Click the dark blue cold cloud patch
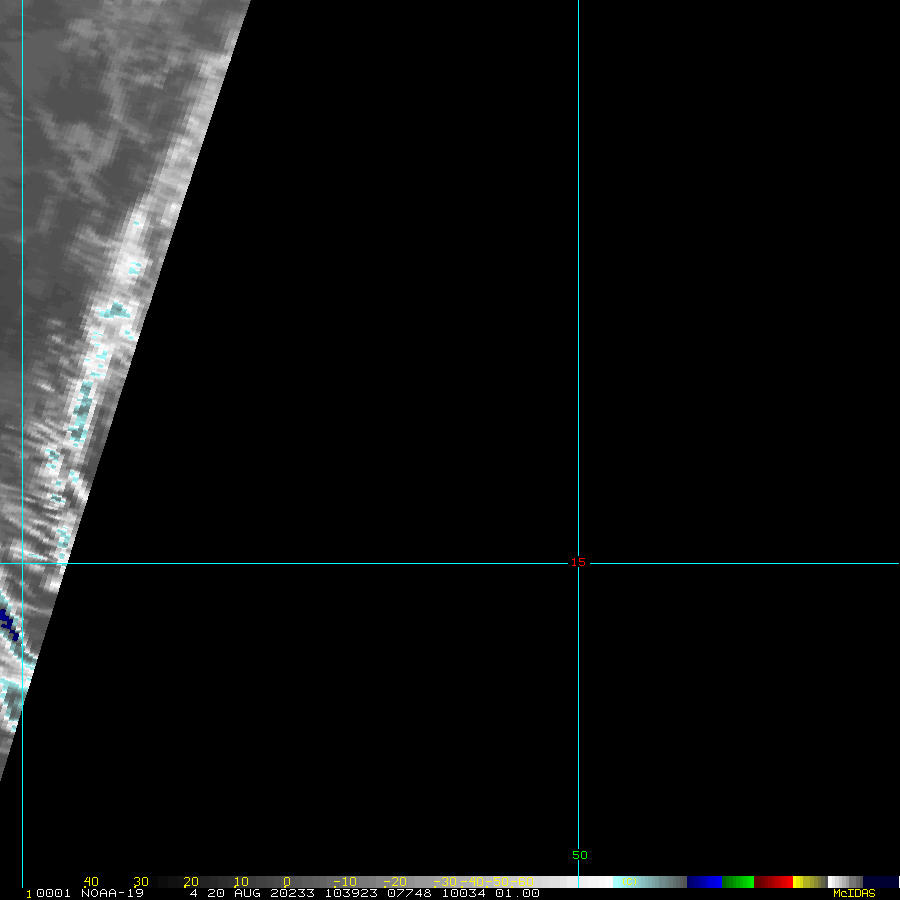Screen dimensions: 900x900 [x=9, y=625]
